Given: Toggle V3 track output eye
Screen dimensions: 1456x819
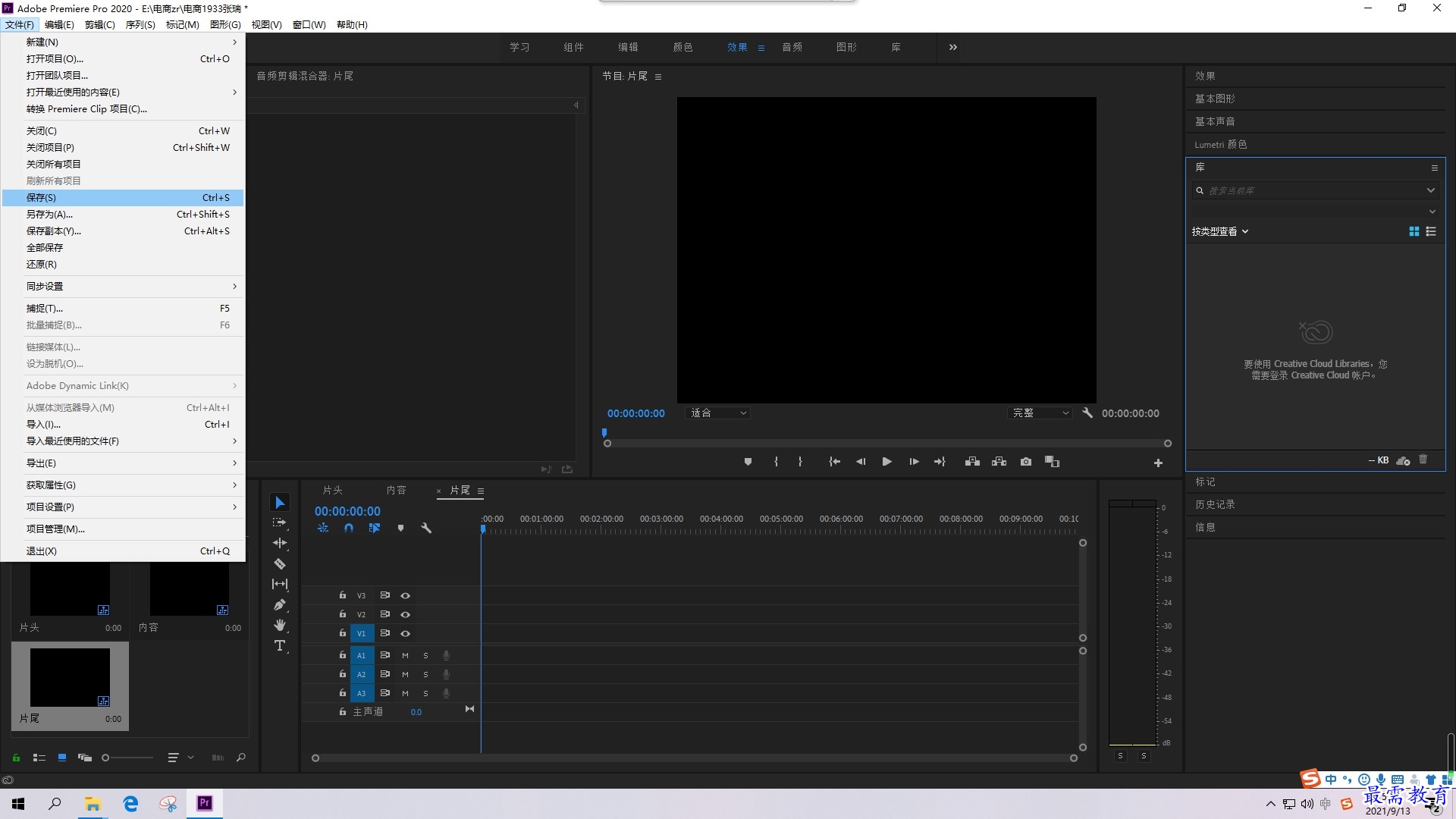Looking at the screenshot, I should [405, 595].
